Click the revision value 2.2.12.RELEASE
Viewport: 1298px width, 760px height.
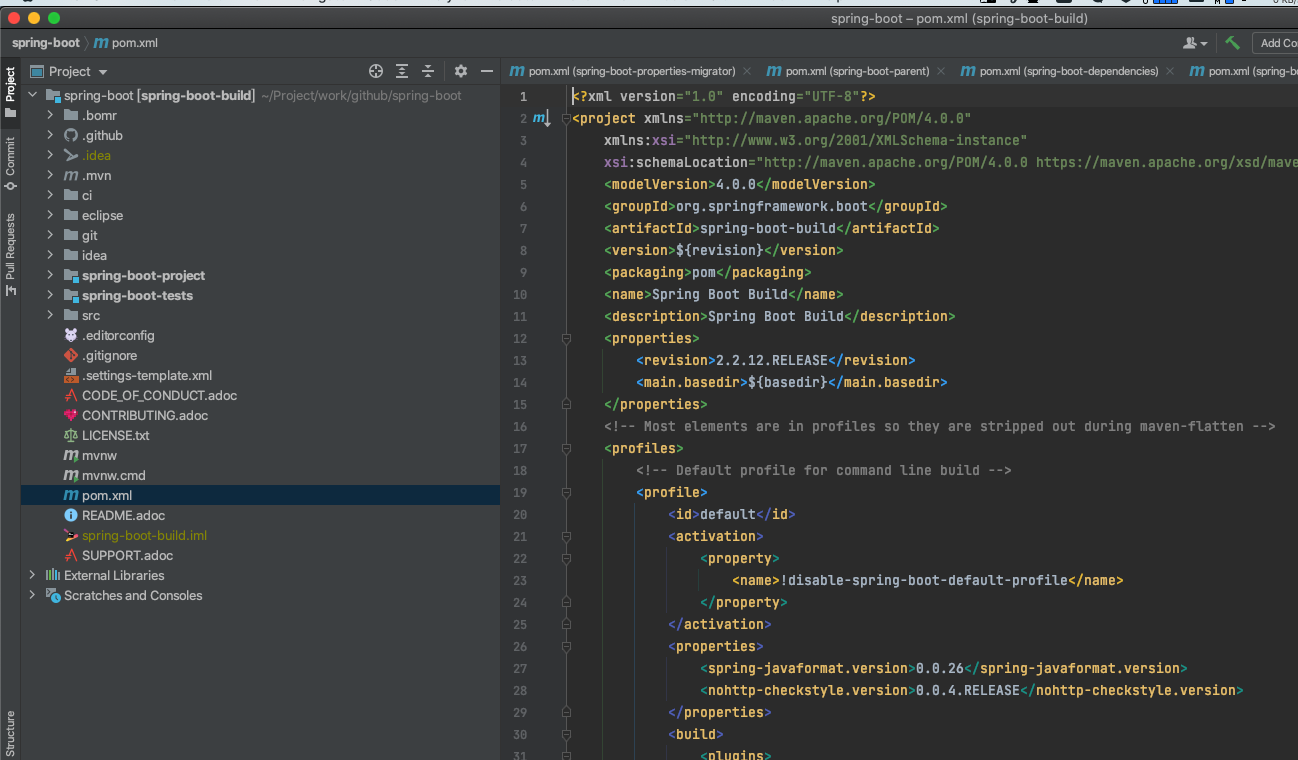[x=772, y=360]
